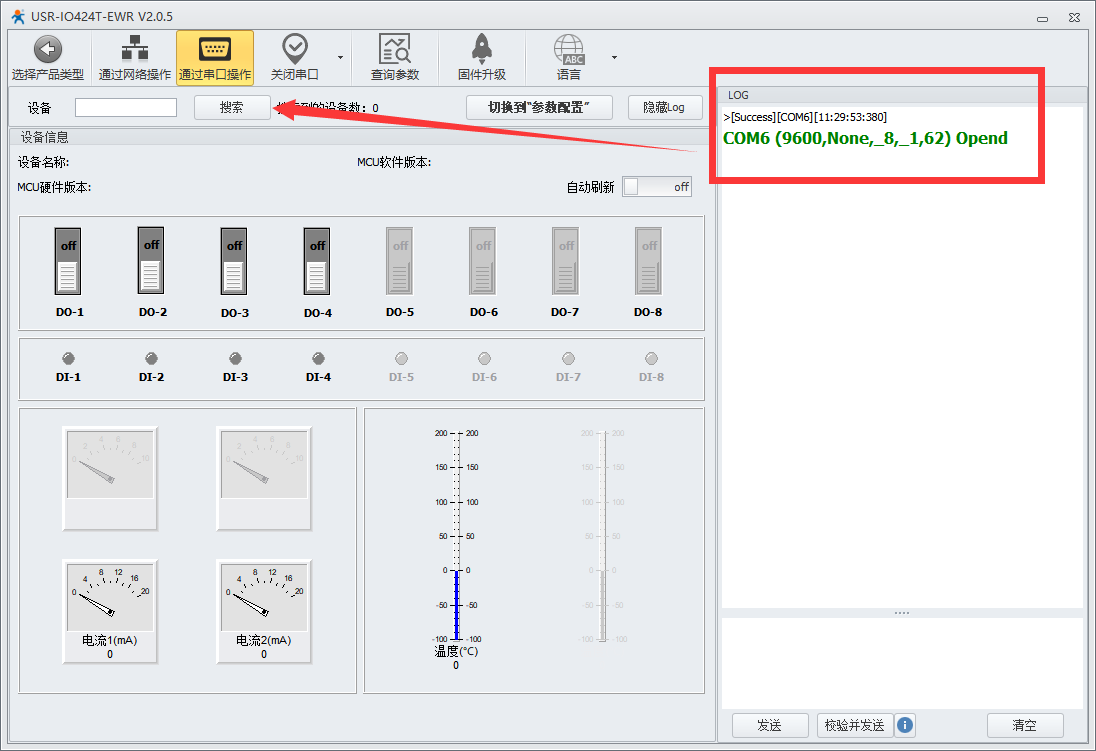Expand the 关闭串口 dropdown arrow

(x=340, y=57)
